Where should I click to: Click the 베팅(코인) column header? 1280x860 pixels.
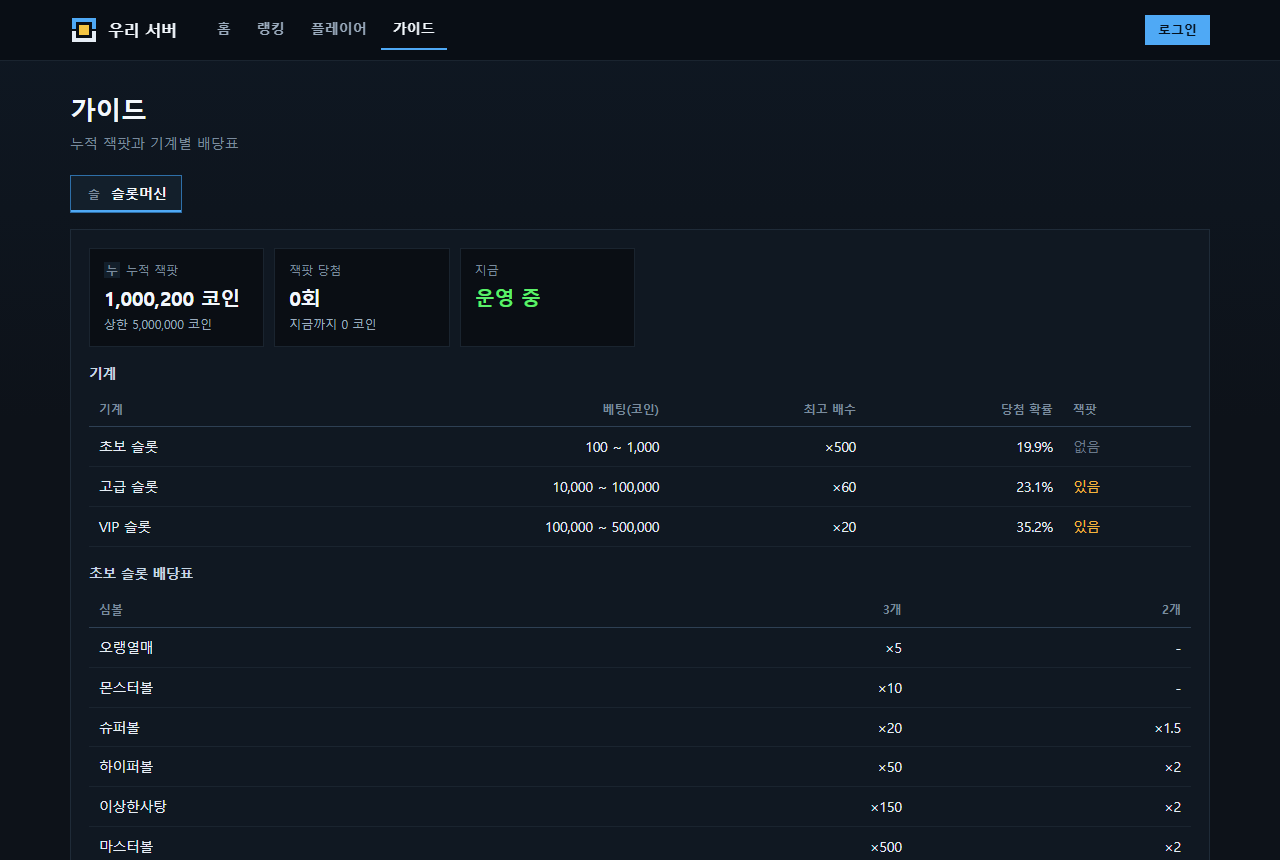click(631, 409)
